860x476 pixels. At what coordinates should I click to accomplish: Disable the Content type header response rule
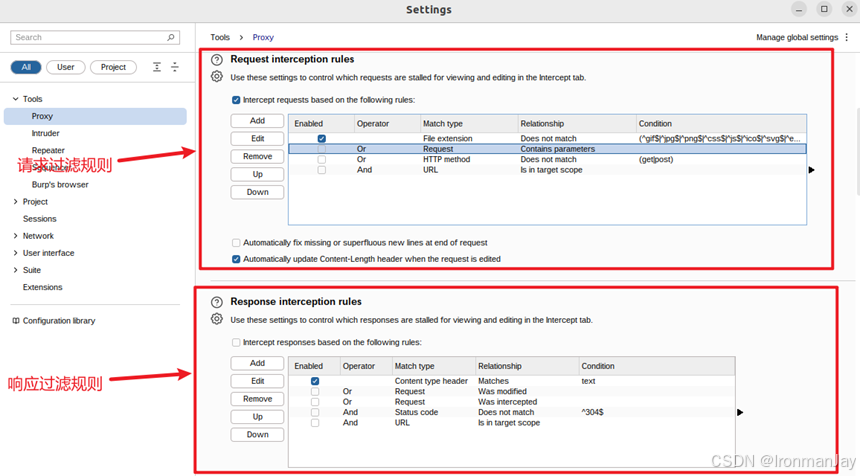coord(315,381)
